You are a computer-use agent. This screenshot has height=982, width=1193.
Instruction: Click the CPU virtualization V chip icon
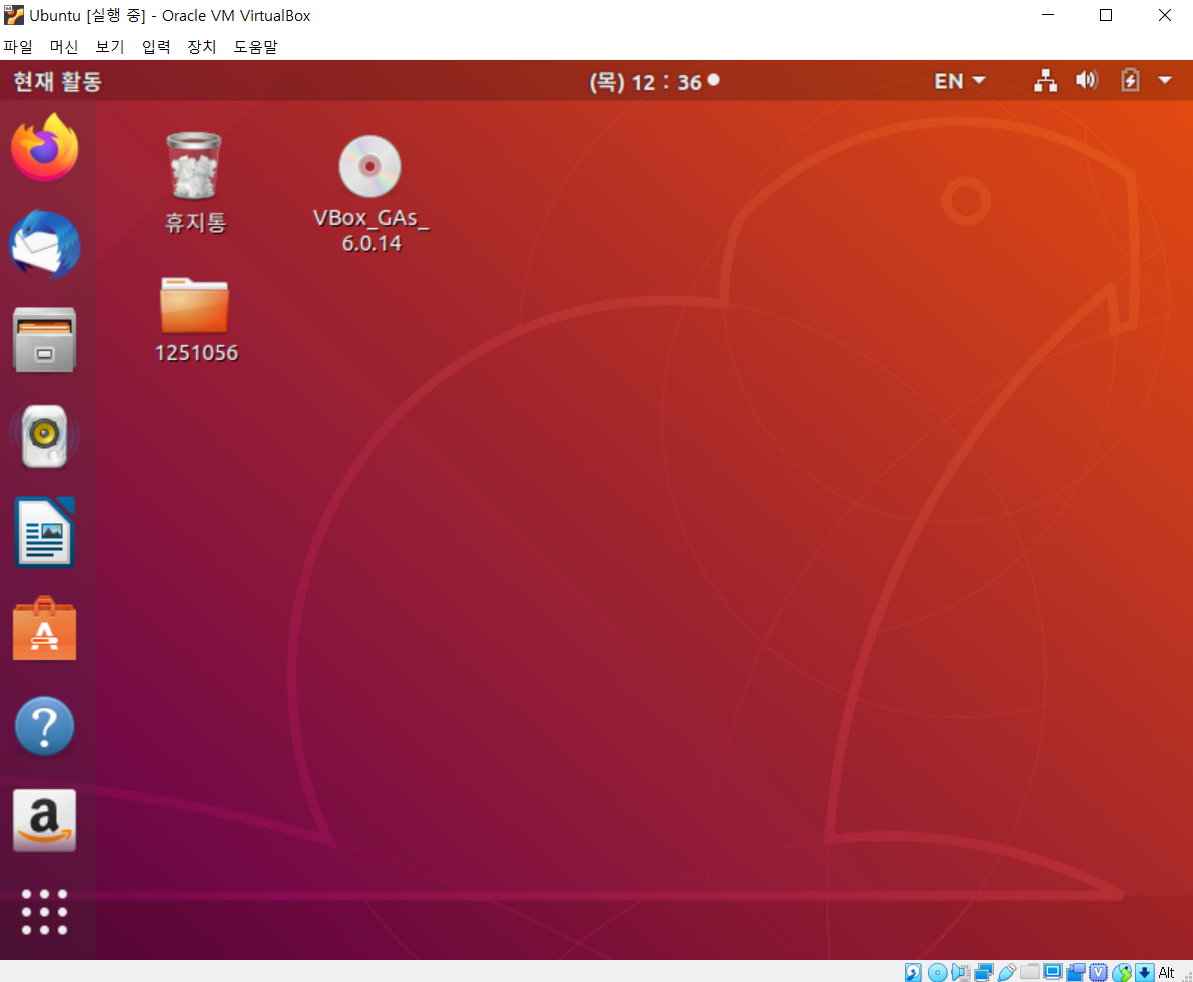coord(1098,971)
